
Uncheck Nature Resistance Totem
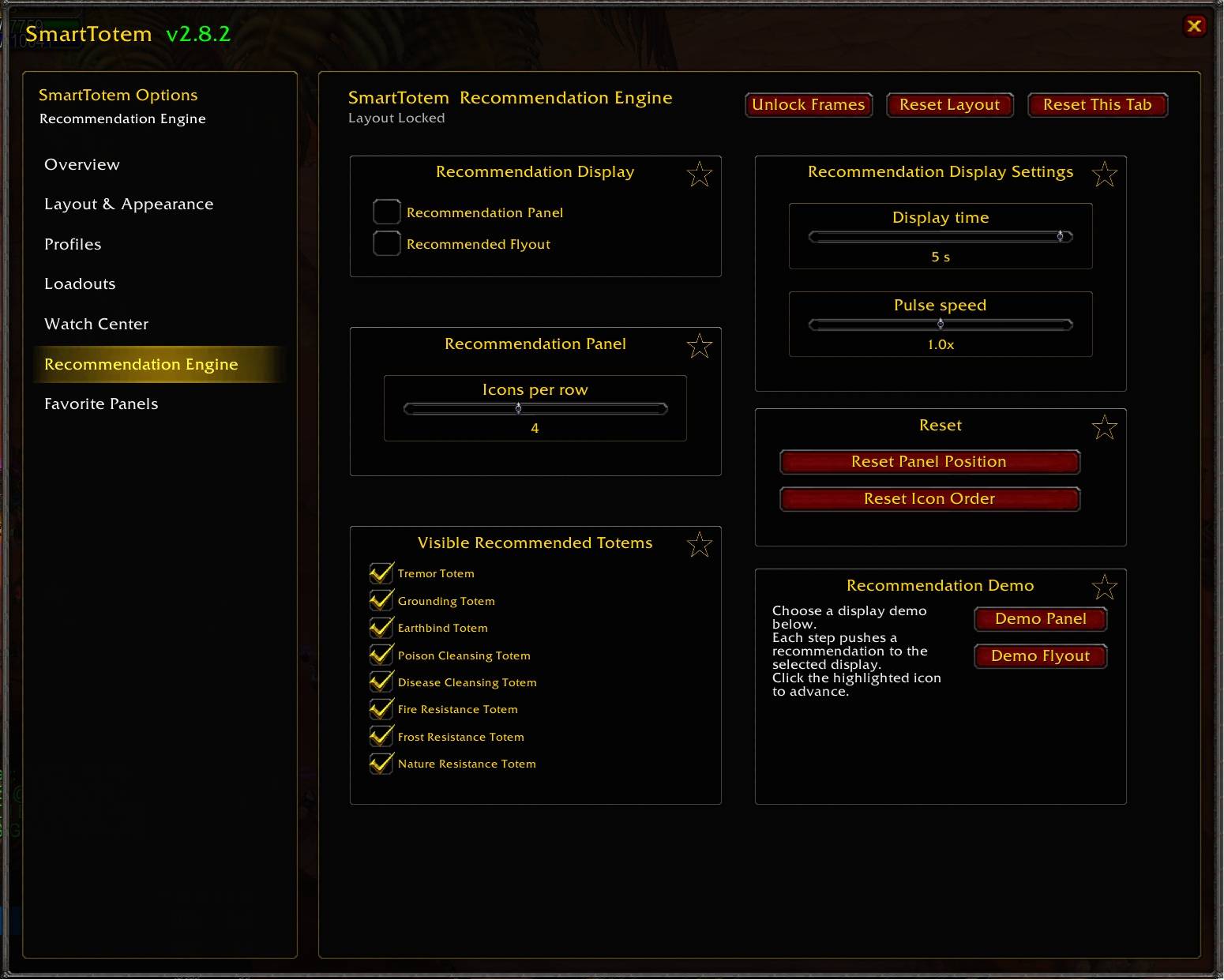point(381,764)
